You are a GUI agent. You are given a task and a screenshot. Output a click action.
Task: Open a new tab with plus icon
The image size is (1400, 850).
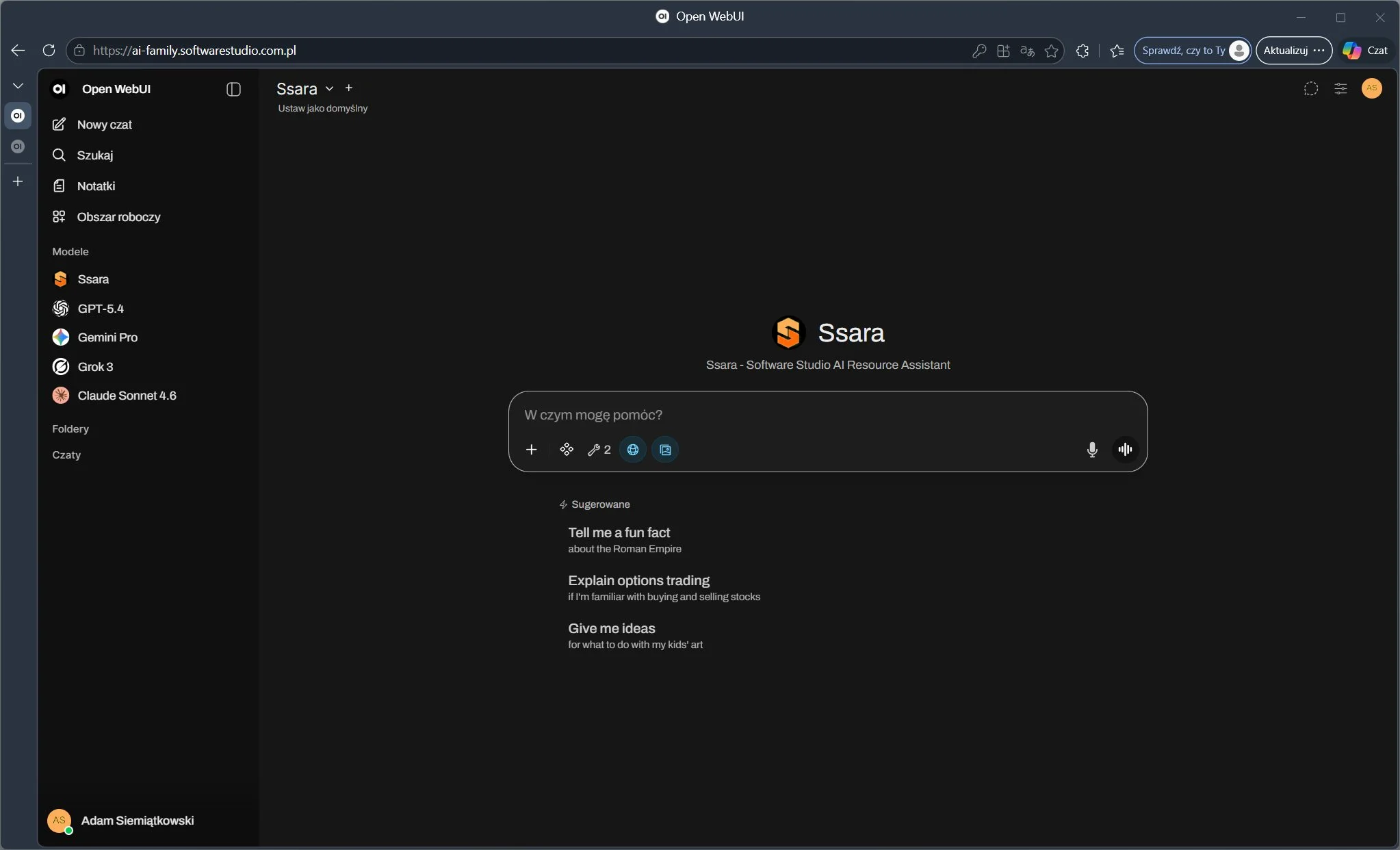pyautogui.click(x=18, y=181)
